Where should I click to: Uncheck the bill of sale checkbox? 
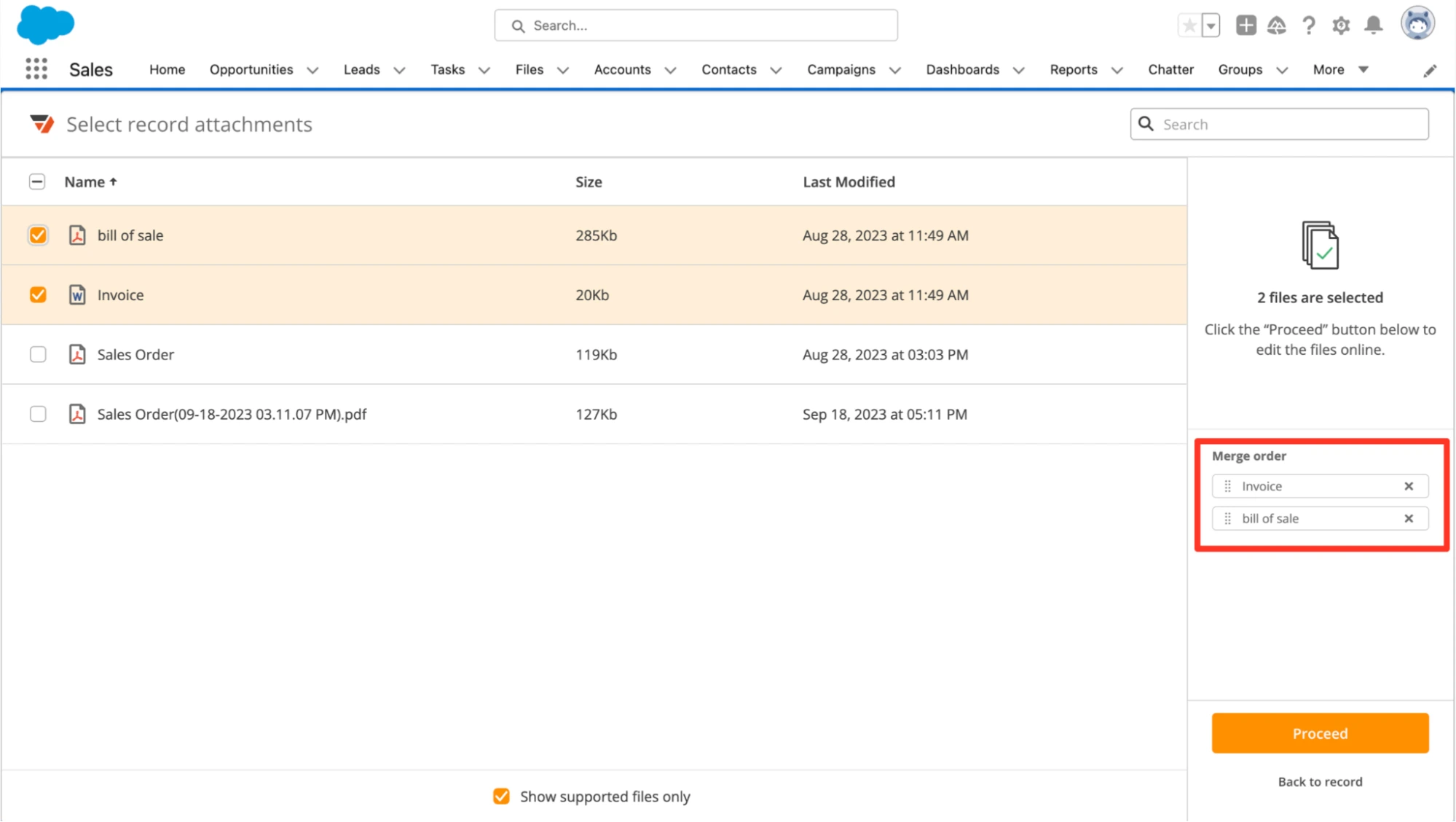pos(38,235)
